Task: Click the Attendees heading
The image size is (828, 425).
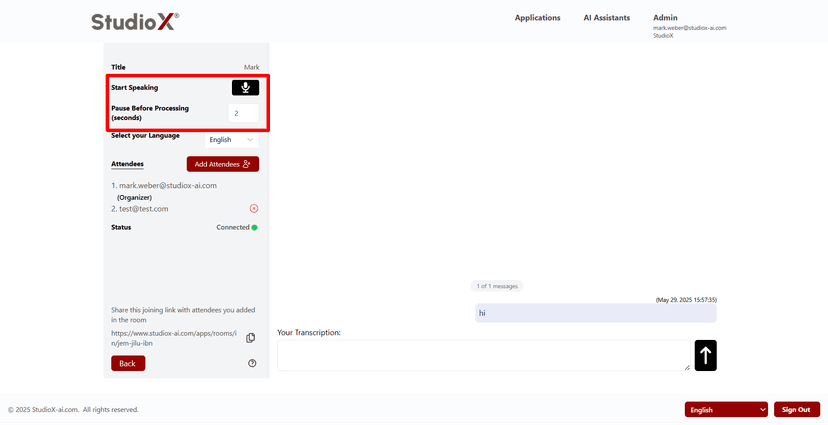Action: pos(127,164)
